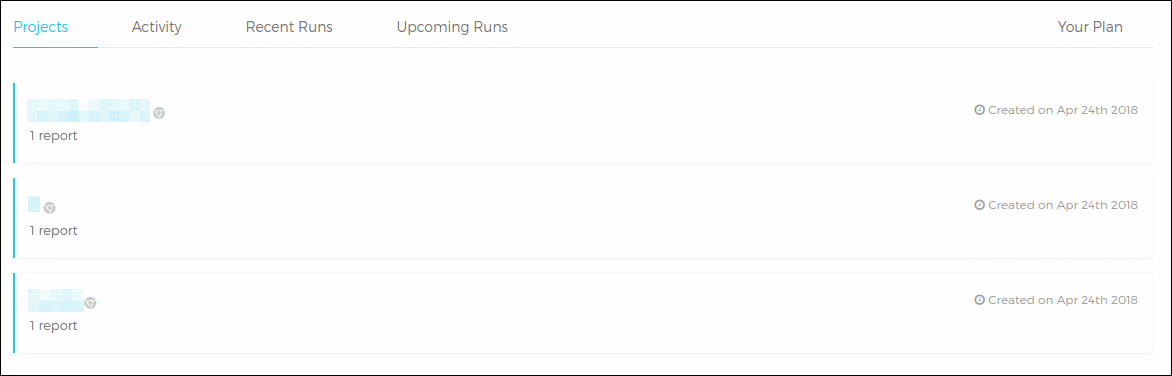Open the third project's blurred name link
1172x376 pixels.
point(55,301)
